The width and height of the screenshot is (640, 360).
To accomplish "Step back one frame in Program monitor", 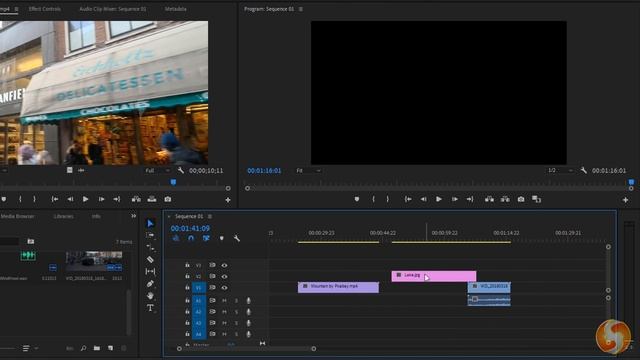I will tap(423, 199).
